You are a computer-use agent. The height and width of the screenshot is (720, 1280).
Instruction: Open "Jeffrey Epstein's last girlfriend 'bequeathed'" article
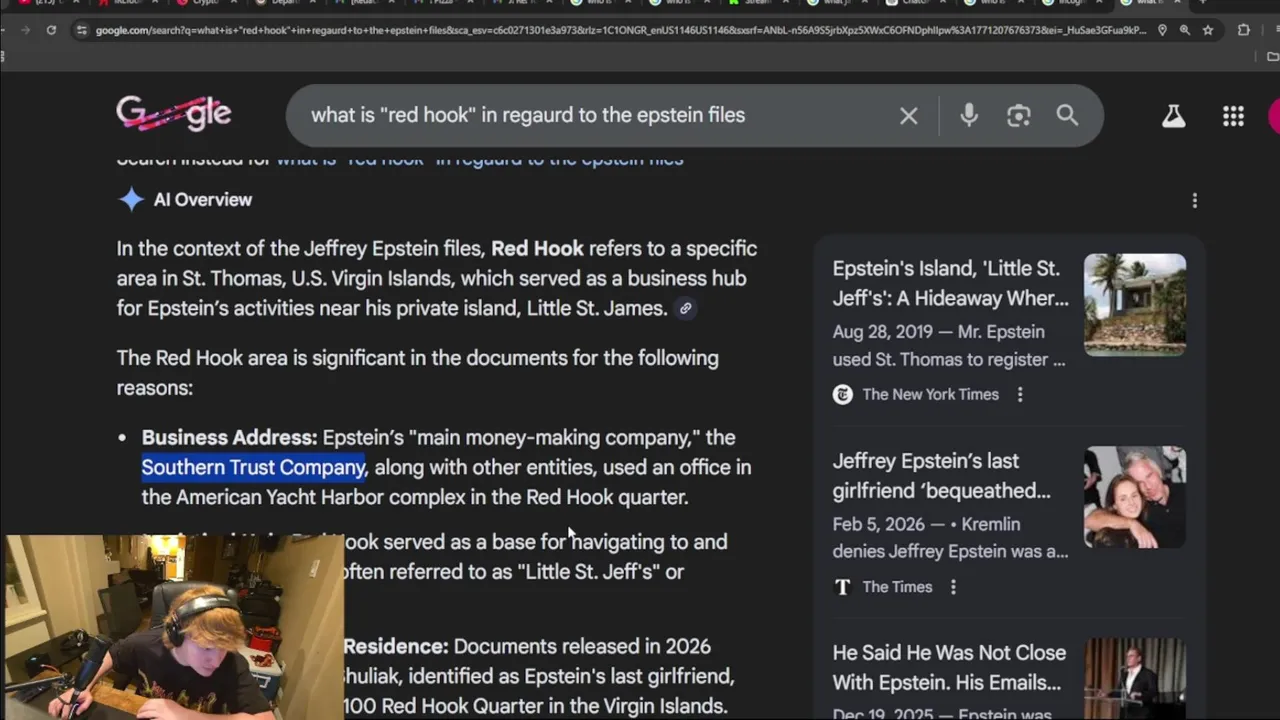point(941,476)
